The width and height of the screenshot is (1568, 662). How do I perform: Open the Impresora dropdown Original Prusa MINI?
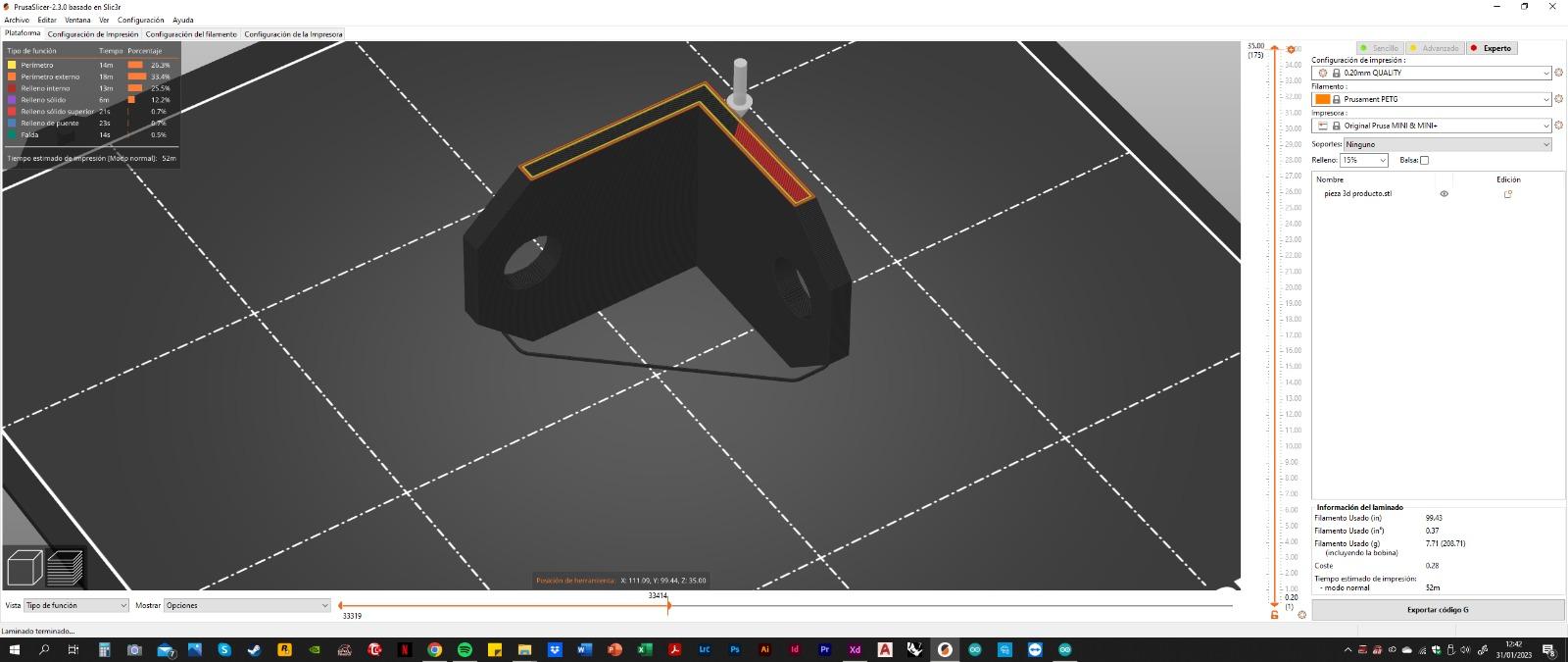[1432, 126]
